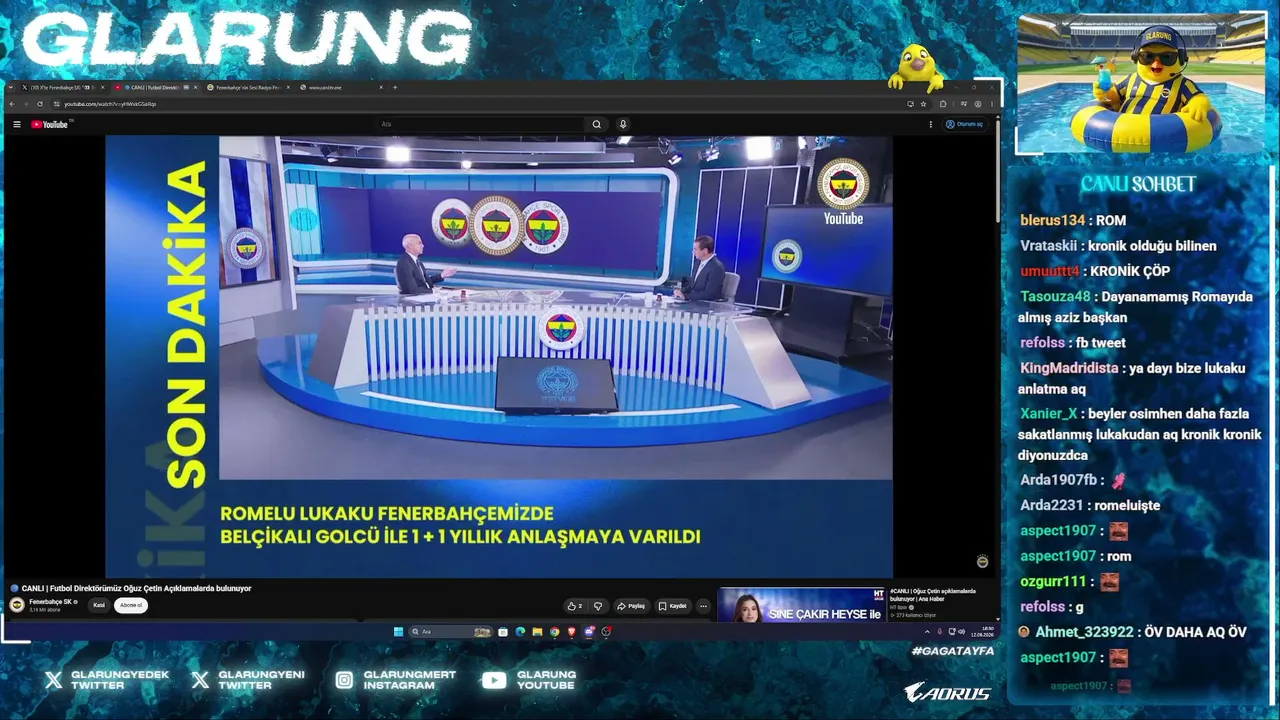Click the Abone ol subscribe button

click(x=131, y=605)
